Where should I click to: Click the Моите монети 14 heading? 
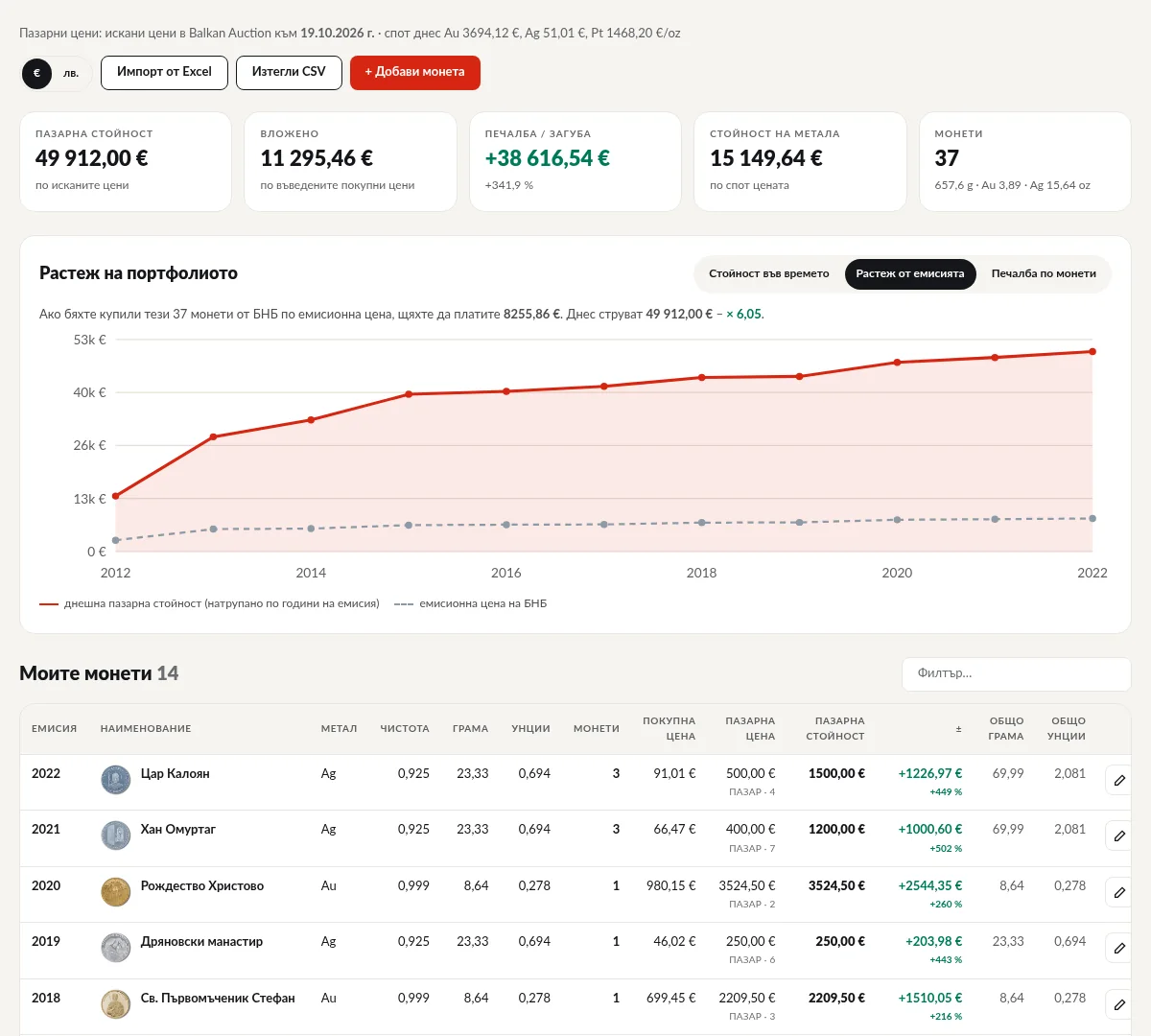[99, 673]
